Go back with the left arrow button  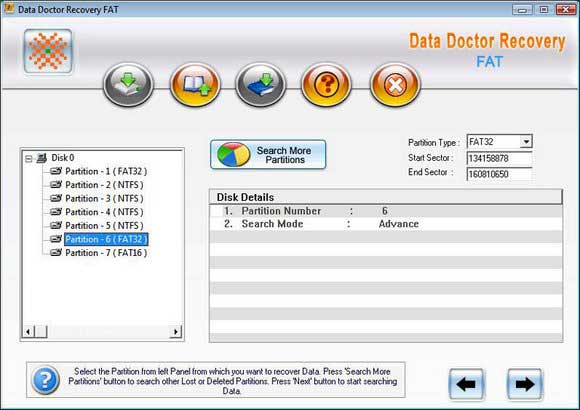[467, 384]
